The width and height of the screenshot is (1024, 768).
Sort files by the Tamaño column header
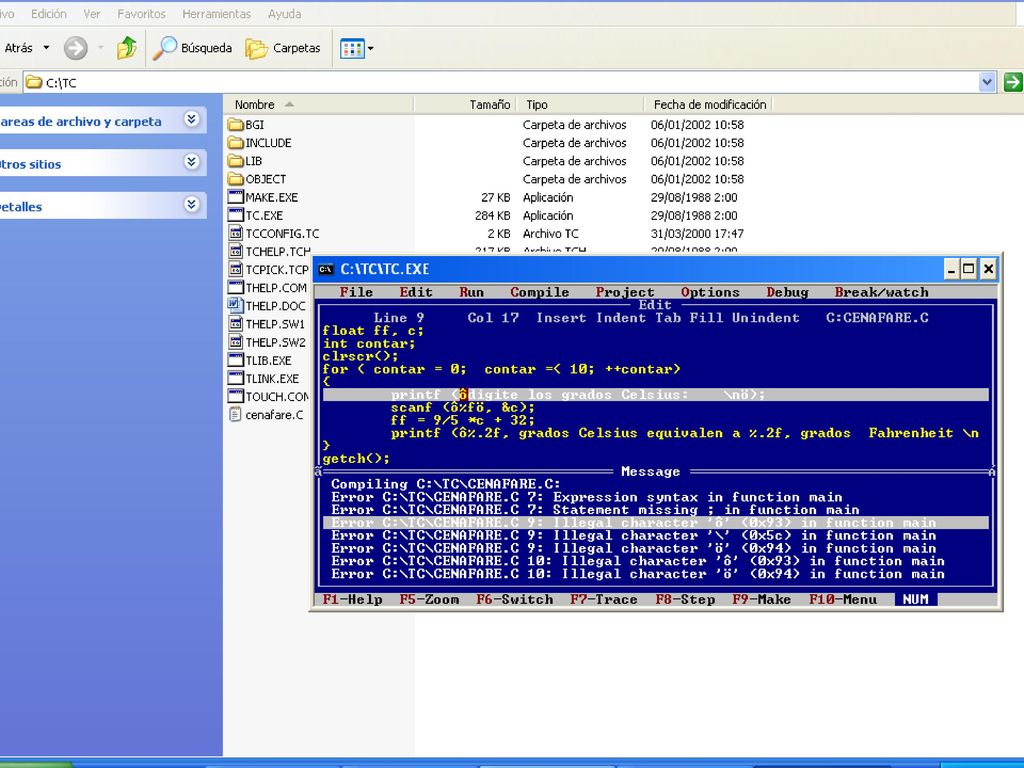click(465, 104)
